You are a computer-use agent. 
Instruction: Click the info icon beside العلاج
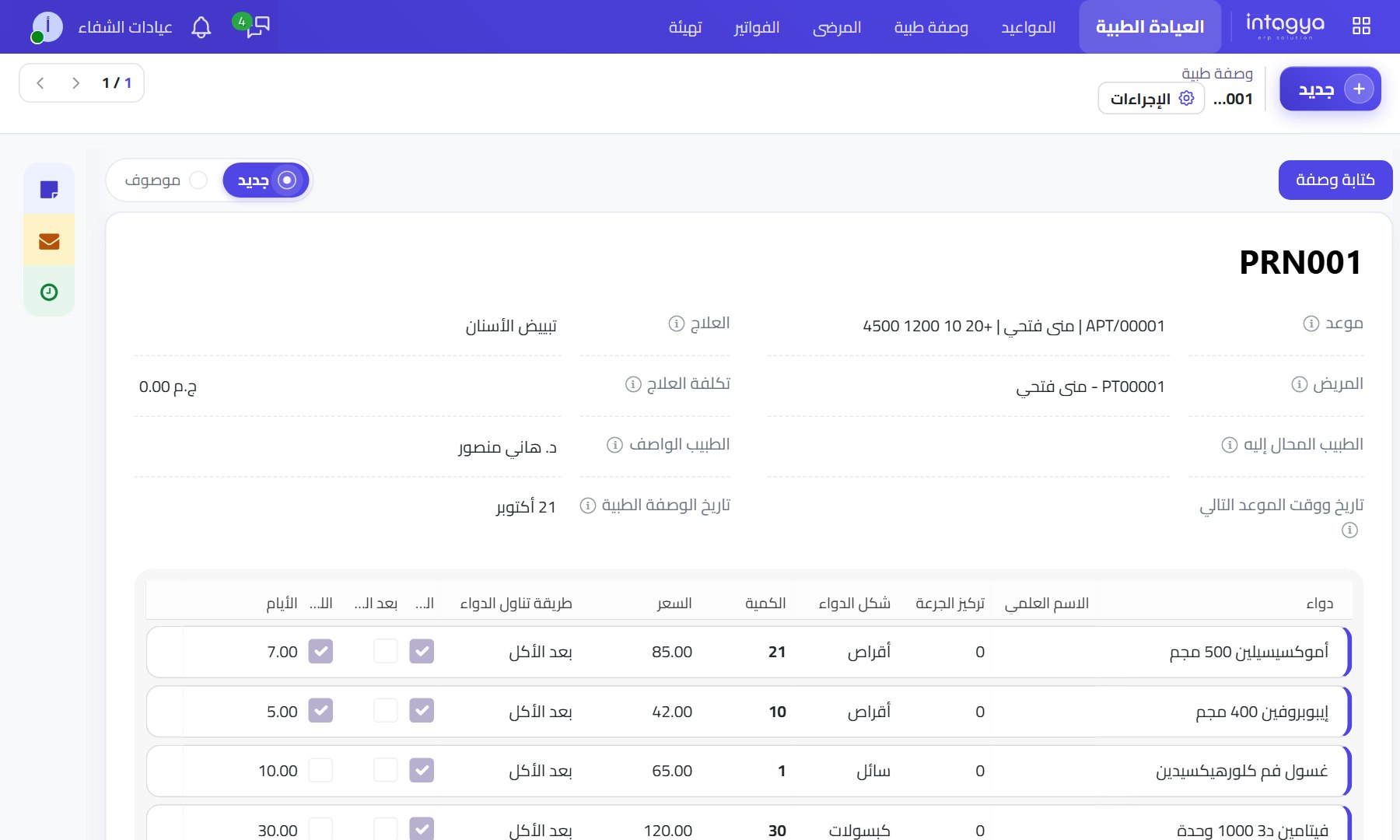(677, 324)
